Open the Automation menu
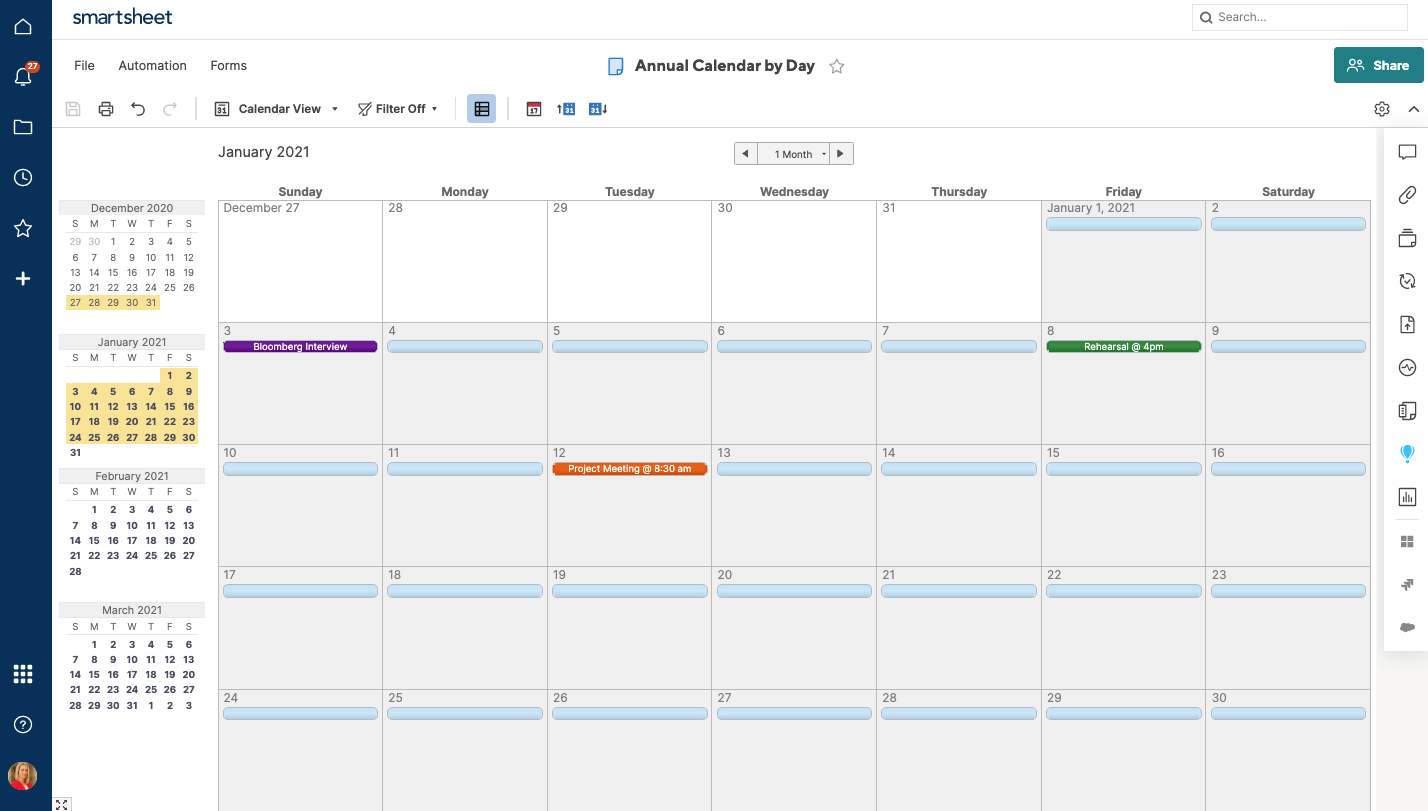 point(152,66)
